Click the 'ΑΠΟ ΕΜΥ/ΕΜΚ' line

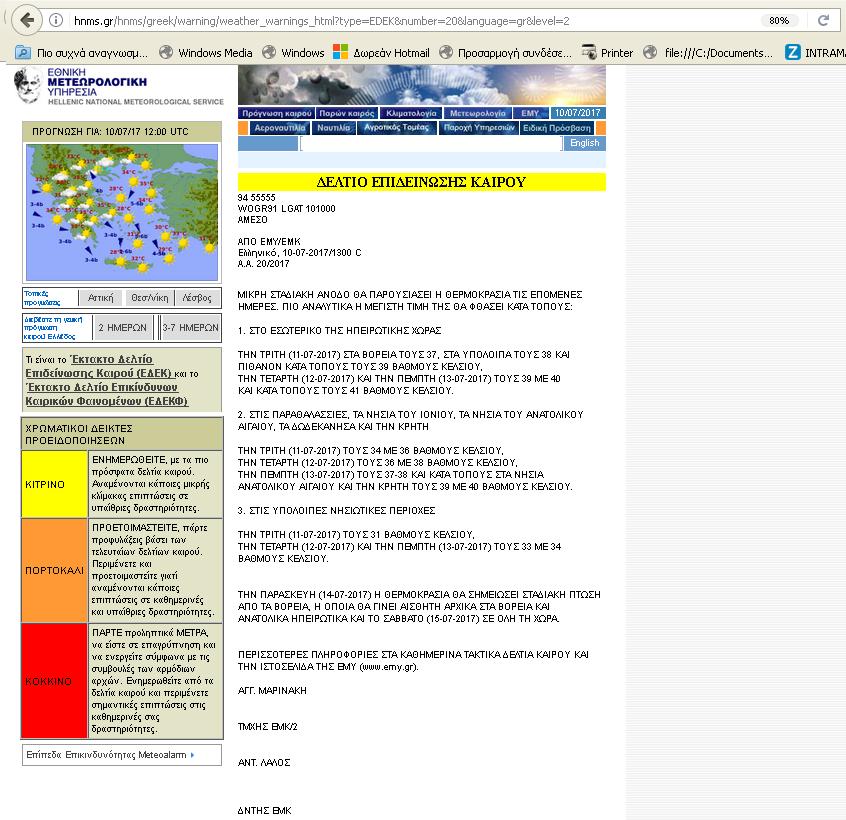tap(269, 242)
